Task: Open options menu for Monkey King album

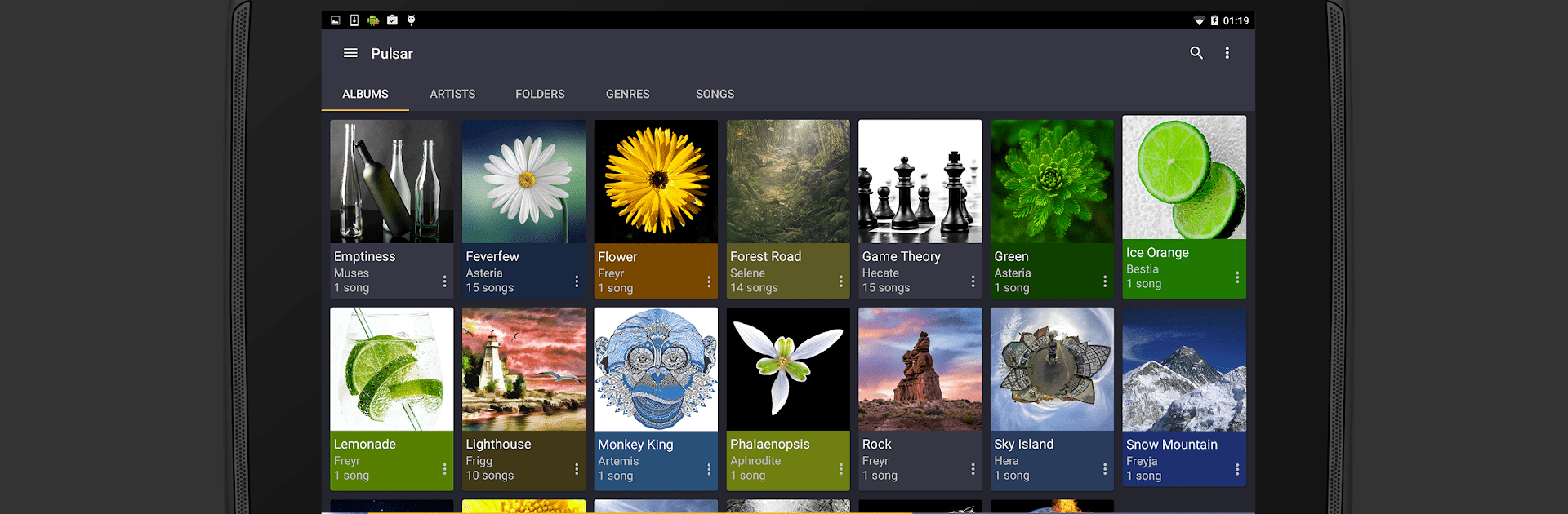Action: 709,469
